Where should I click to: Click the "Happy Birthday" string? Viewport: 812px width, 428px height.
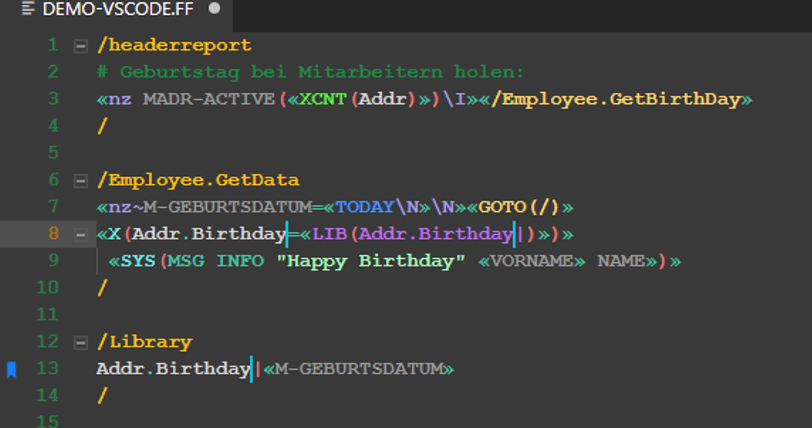click(x=371, y=261)
